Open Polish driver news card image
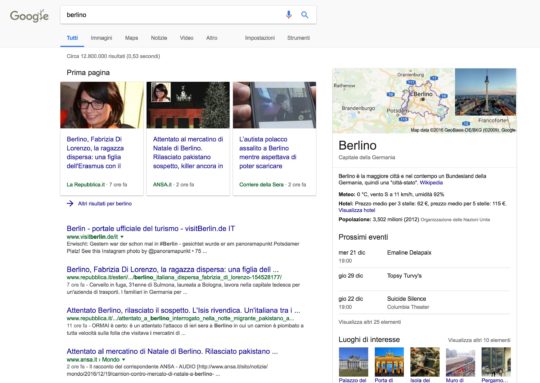The image size is (540, 383). coord(274,105)
